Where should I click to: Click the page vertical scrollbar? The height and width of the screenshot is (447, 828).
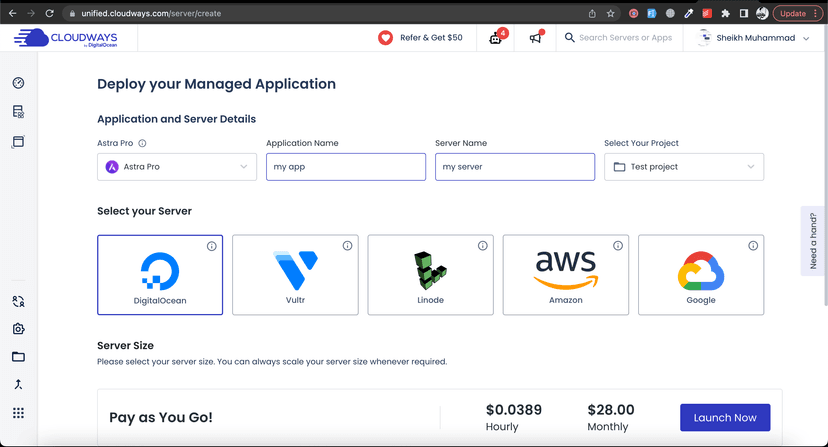click(825, 180)
